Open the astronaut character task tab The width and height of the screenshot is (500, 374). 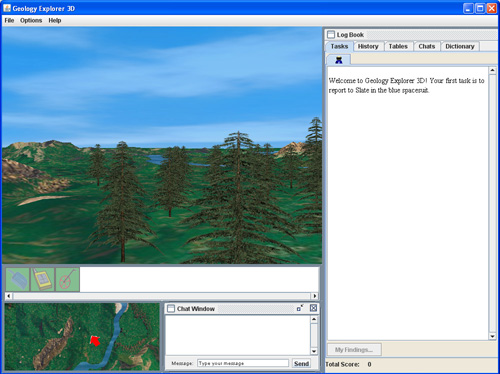339,60
